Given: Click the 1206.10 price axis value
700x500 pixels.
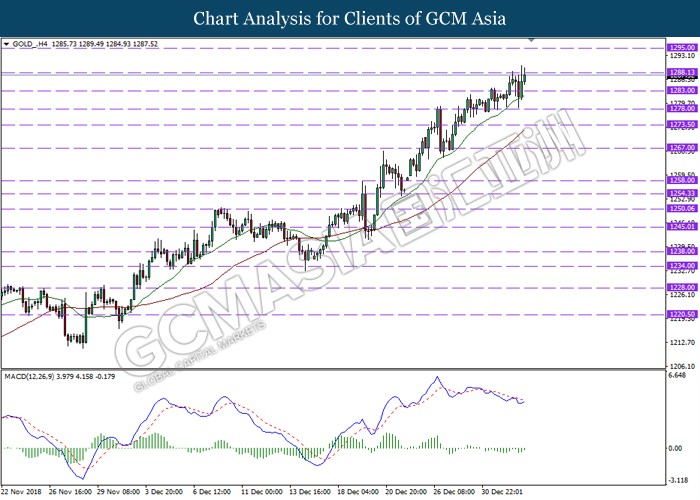Looking at the screenshot, I should (683, 366).
